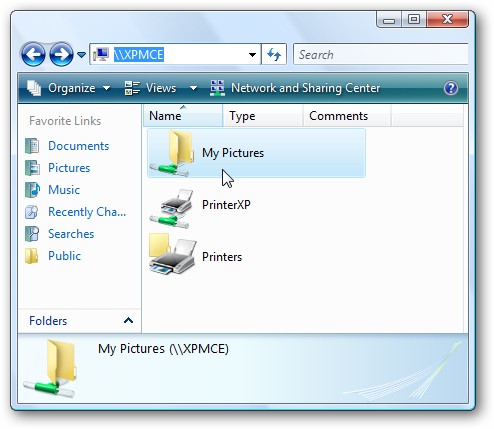The image size is (494, 429).
Task: Click the Music sidebar icon
Action: (32, 190)
